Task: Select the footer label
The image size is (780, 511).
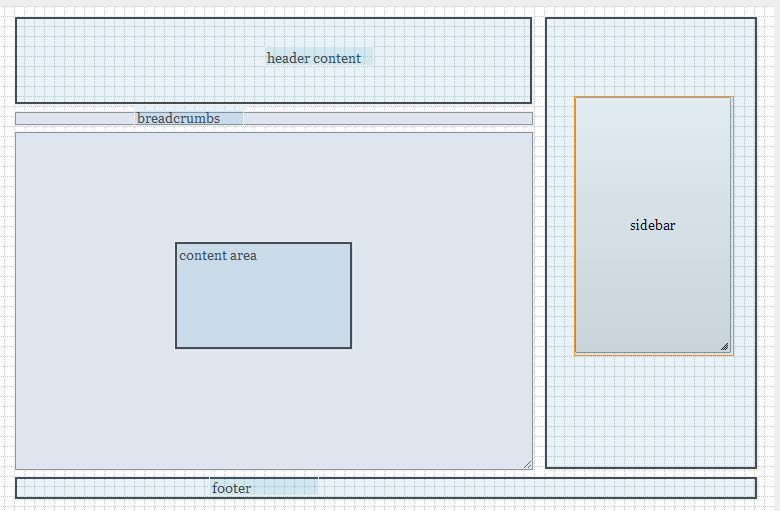Action: (x=231, y=488)
